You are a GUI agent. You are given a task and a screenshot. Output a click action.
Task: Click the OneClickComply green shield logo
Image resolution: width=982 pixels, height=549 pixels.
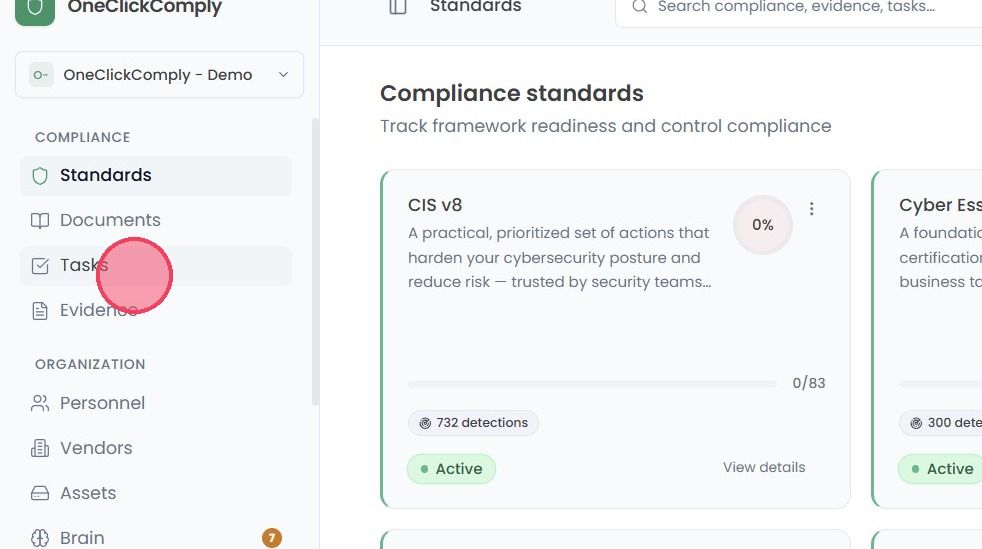(x=35, y=11)
